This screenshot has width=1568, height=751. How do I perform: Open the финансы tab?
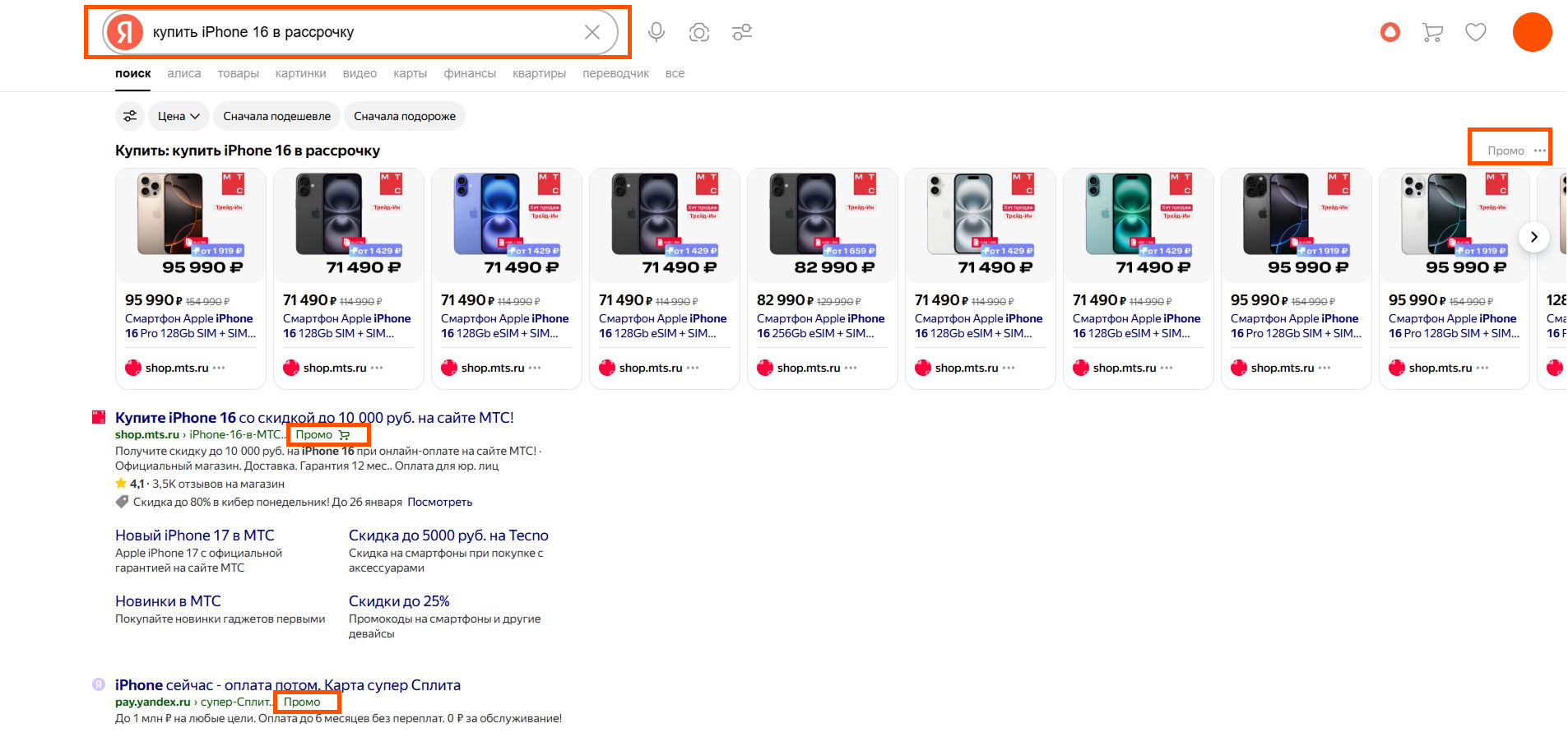click(471, 73)
